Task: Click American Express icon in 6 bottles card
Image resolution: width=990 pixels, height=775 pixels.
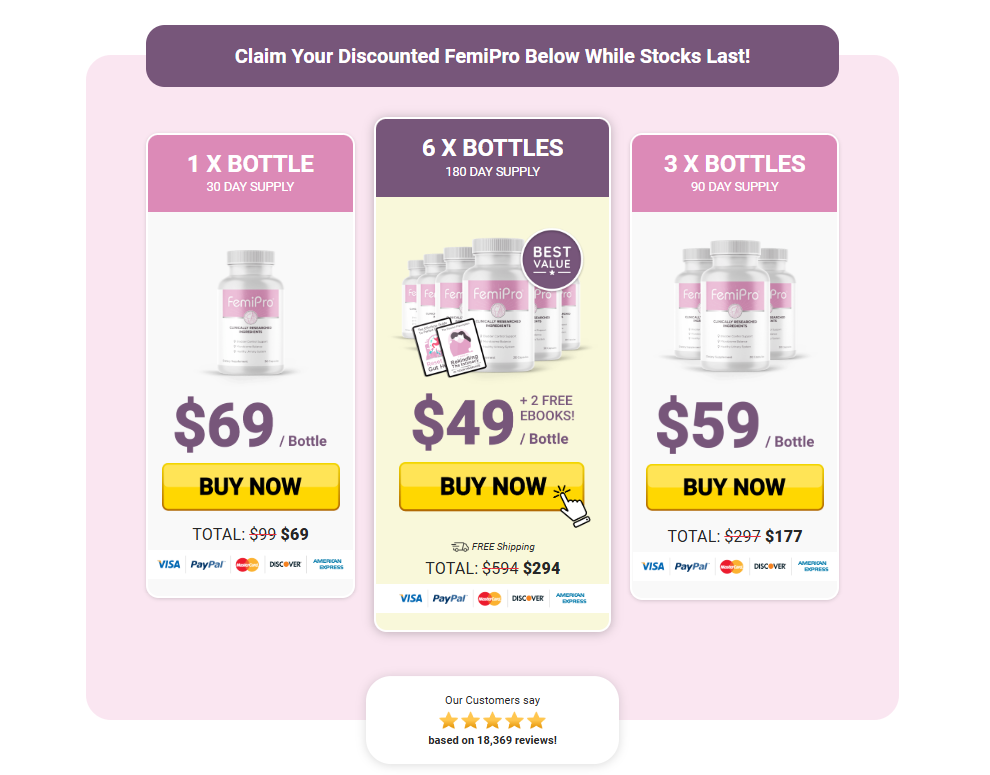Action: coord(571,598)
